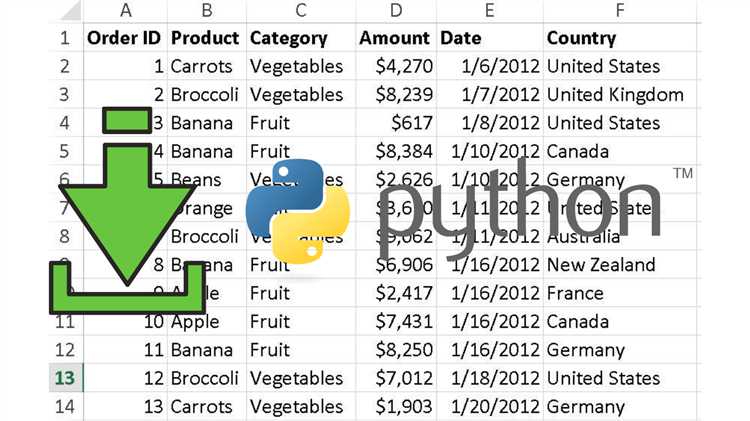Viewport: 750px width, 421px height.
Task: Select the United Kingdom cell
Action: (615, 95)
